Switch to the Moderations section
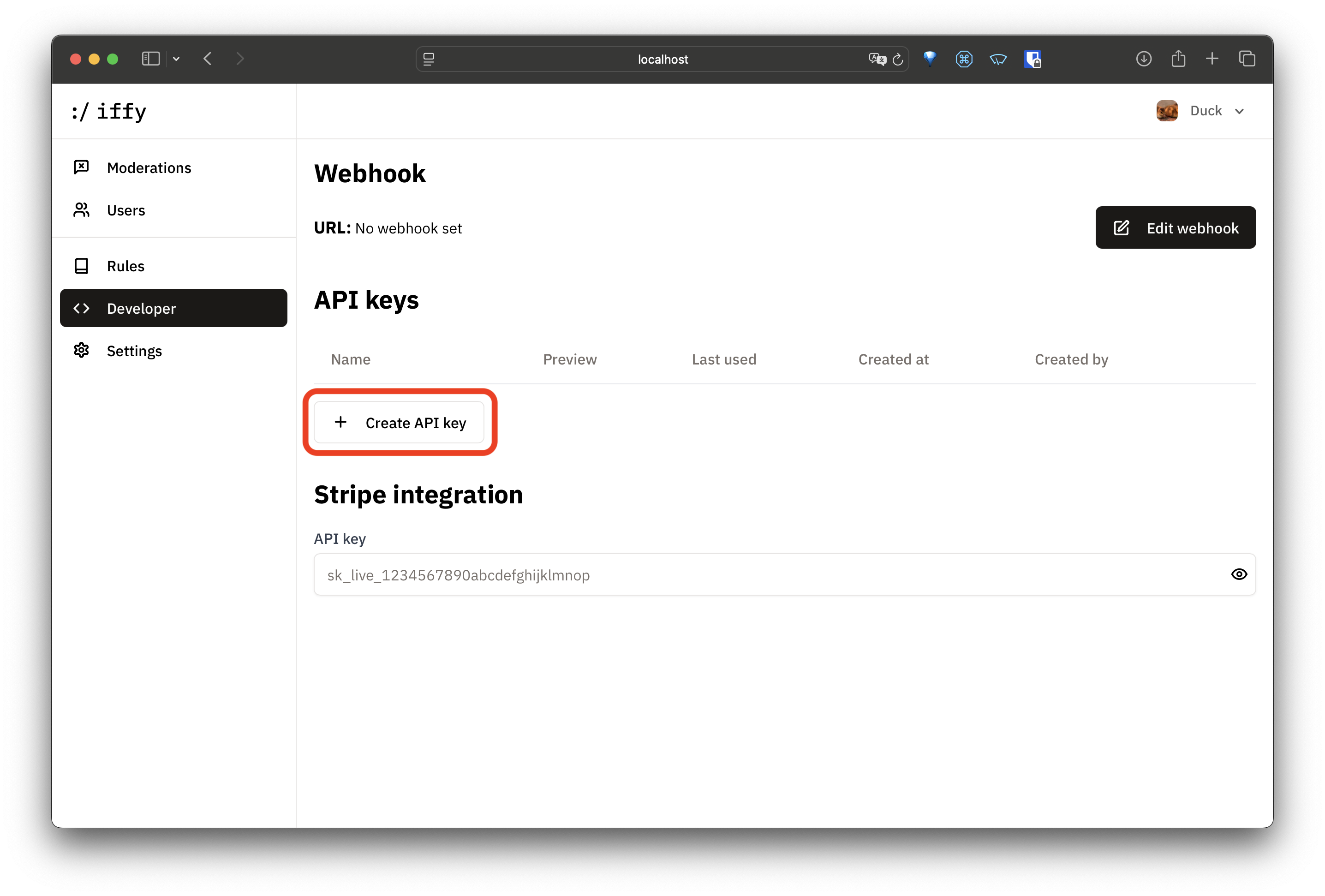The height and width of the screenshot is (896, 1325). click(x=149, y=167)
